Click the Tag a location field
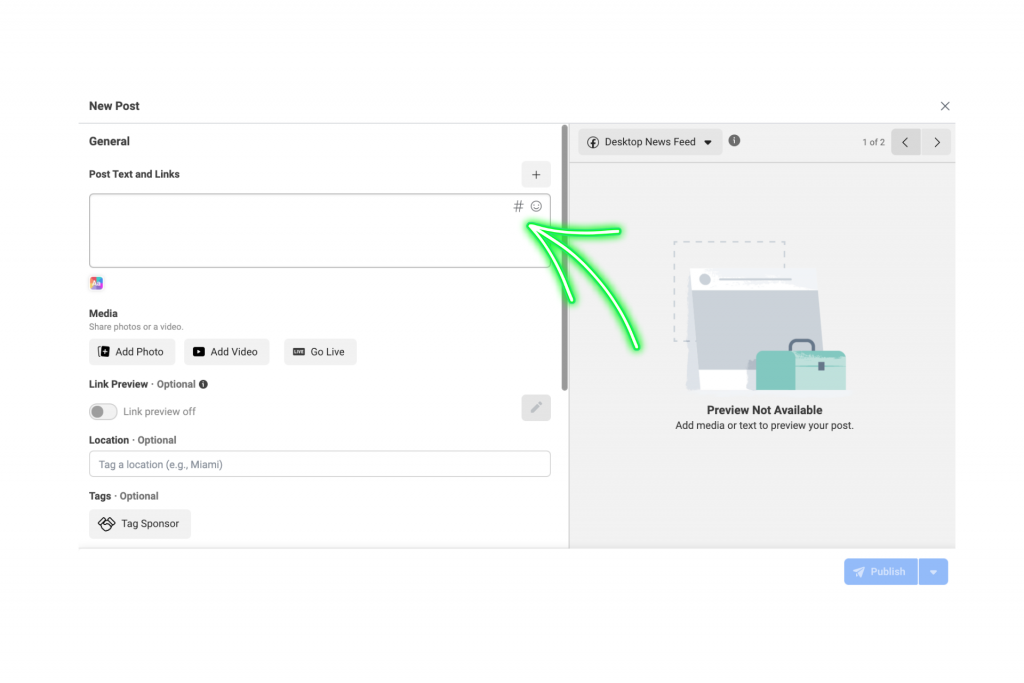 pos(319,464)
